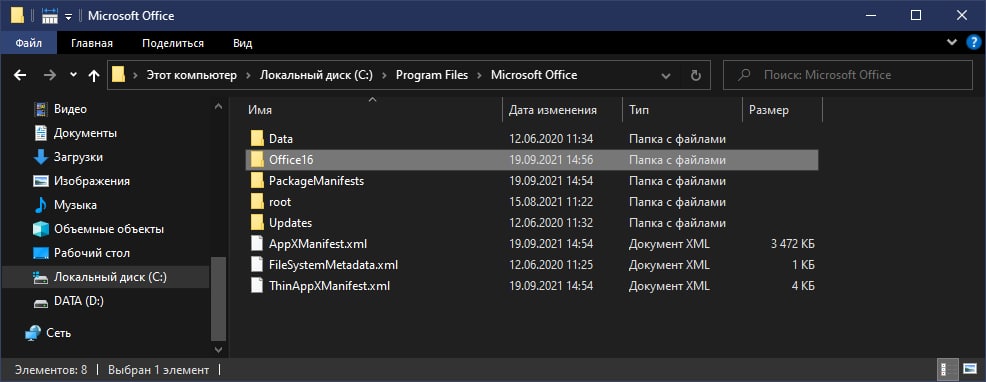
Task: Select the root folder icon
Action: pyautogui.click(x=257, y=202)
